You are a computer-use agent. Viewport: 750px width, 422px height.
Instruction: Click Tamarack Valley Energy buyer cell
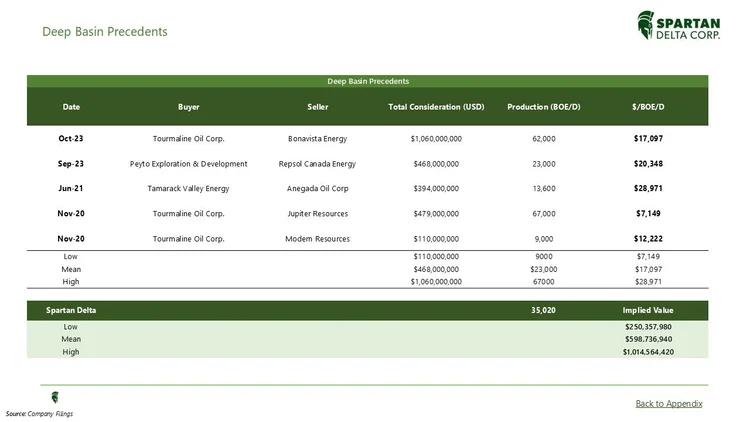(188, 189)
